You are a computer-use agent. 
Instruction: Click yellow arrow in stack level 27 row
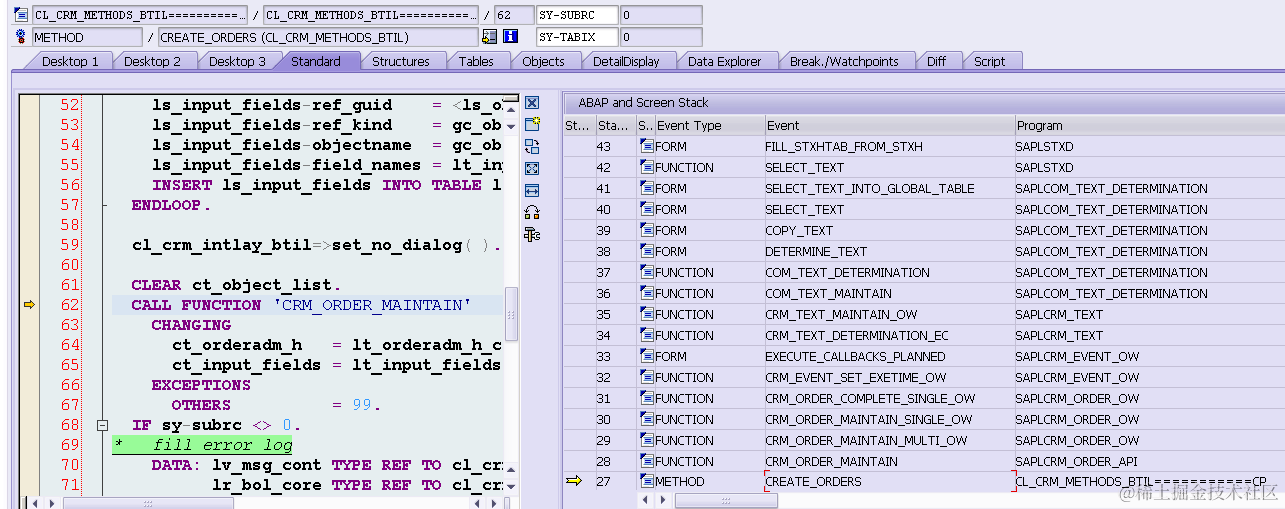point(573,481)
